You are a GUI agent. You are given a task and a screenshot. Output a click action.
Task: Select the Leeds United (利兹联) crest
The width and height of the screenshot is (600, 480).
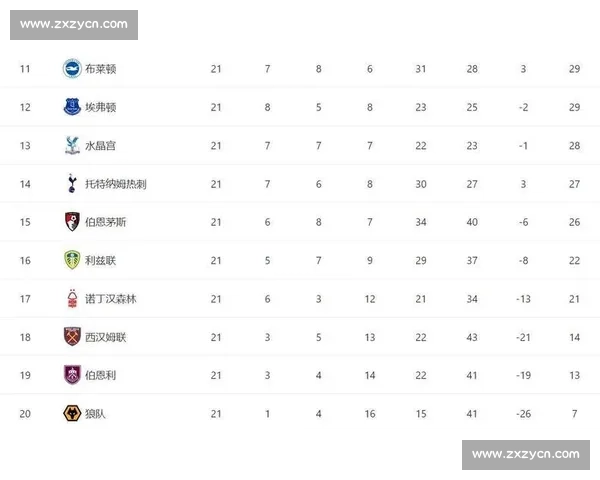click(72, 260)
